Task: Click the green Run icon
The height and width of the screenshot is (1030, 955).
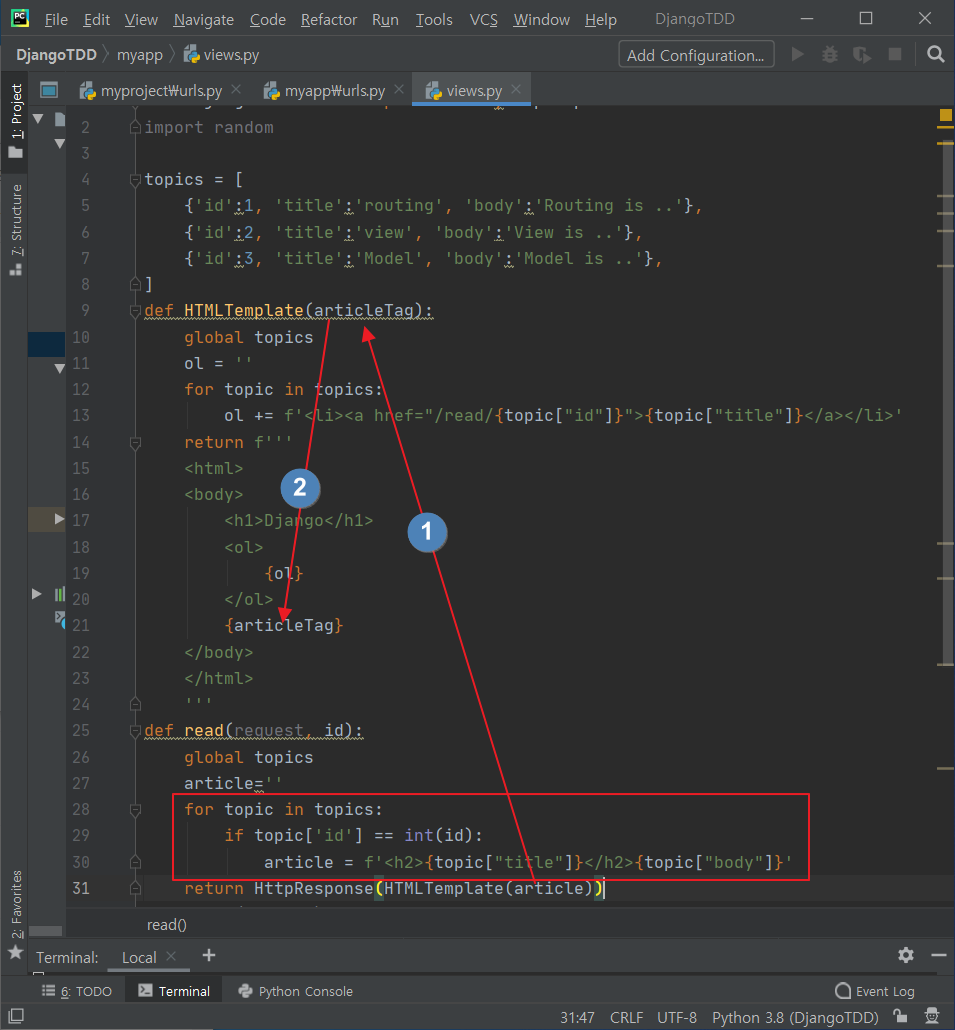Action: (x=797, y=55)
